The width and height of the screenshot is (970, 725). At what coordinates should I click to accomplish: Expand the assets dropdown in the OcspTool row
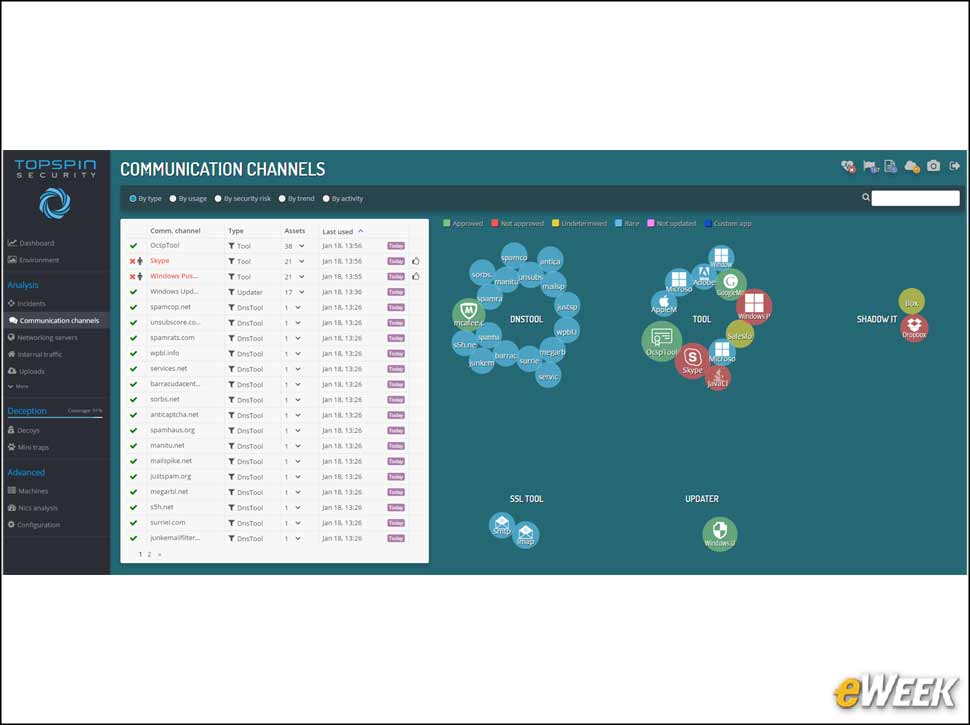(301, 246)
